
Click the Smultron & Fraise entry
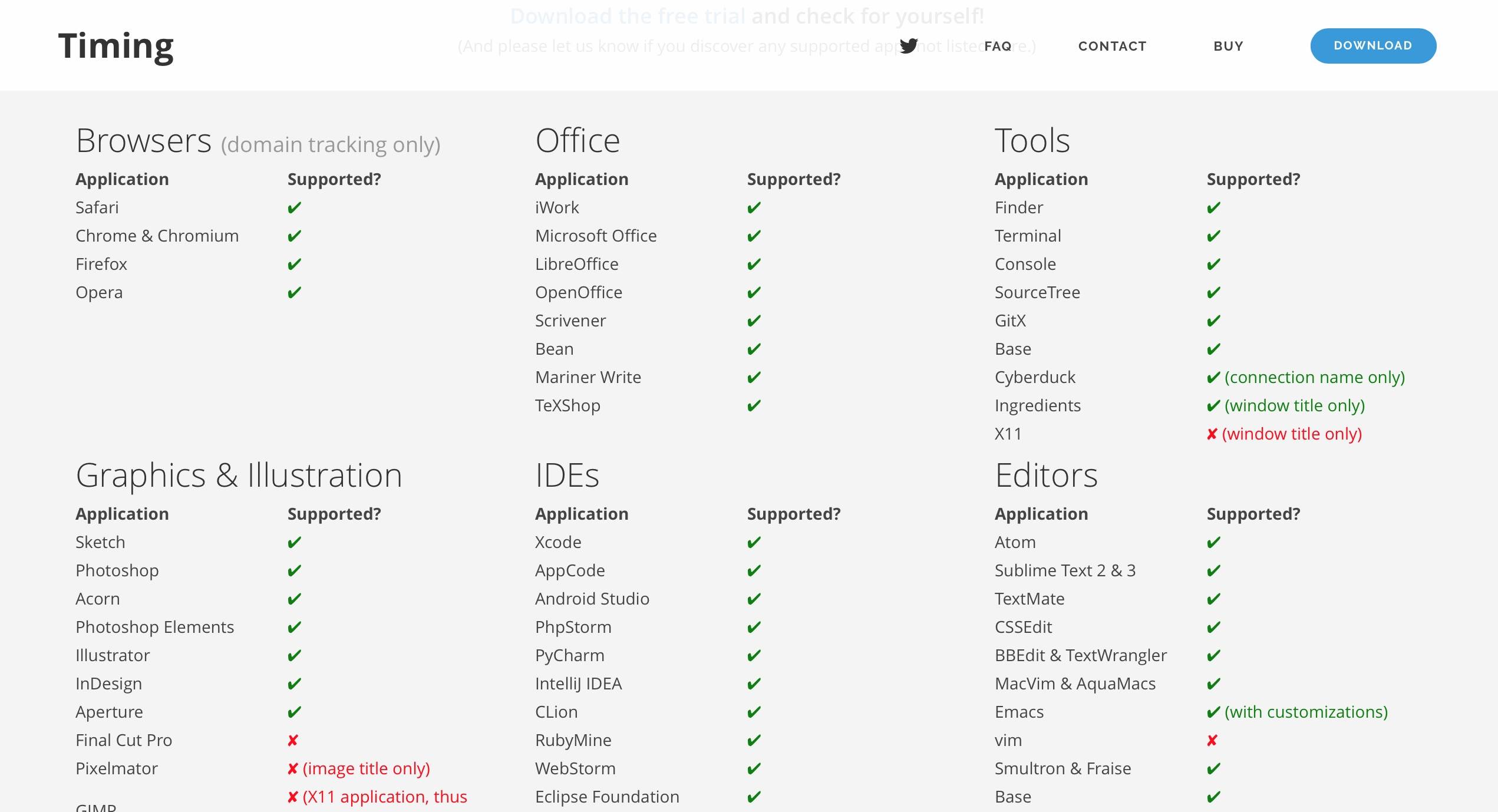[1063, 768]
